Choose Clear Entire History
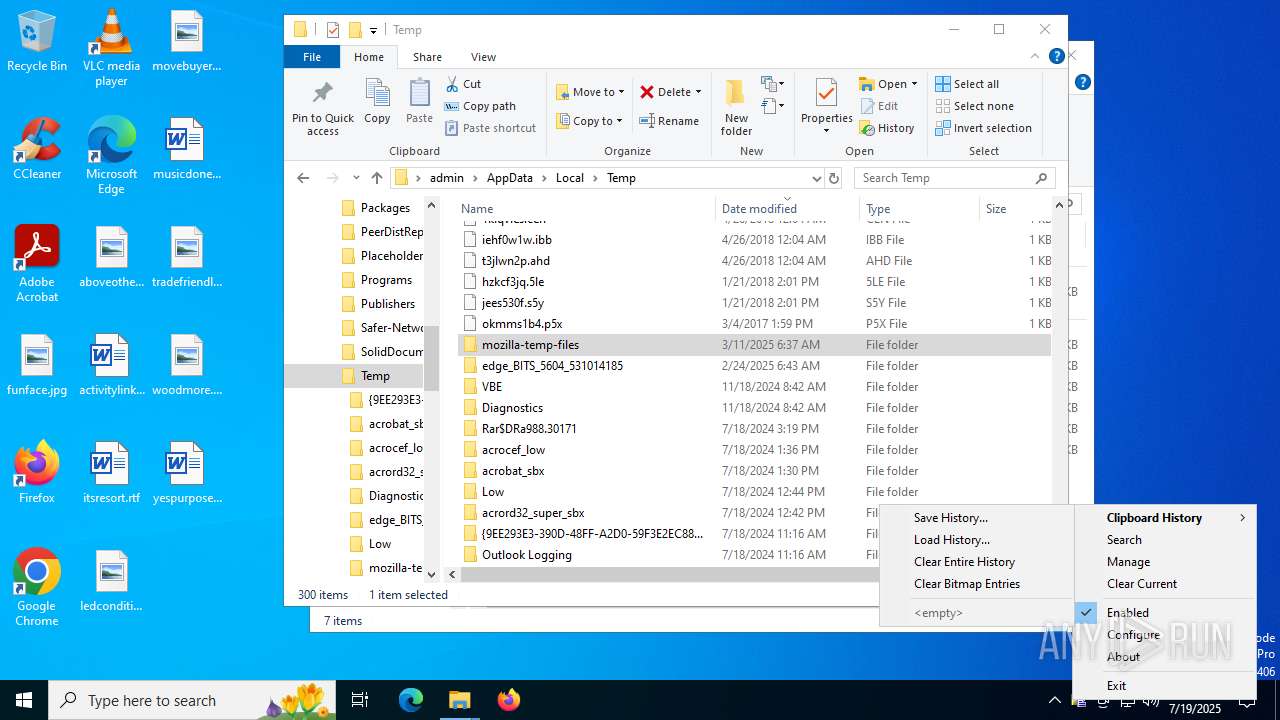1280x720 pixels. coord(964,562)
